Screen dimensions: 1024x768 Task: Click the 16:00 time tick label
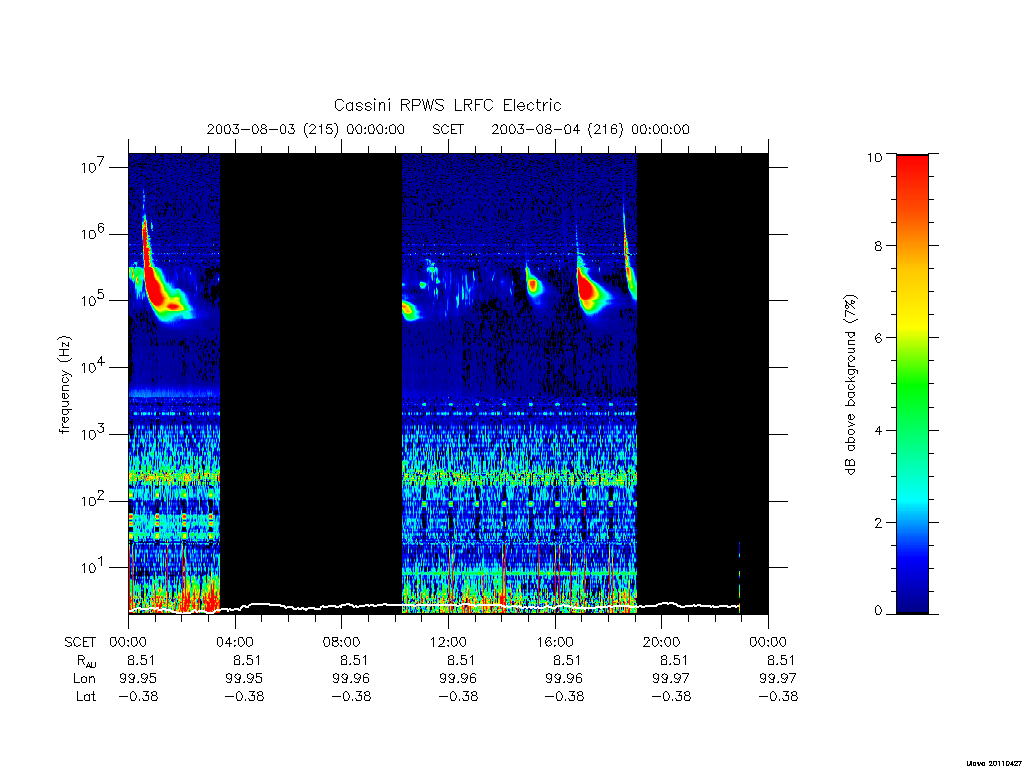[x=554, y=642]
